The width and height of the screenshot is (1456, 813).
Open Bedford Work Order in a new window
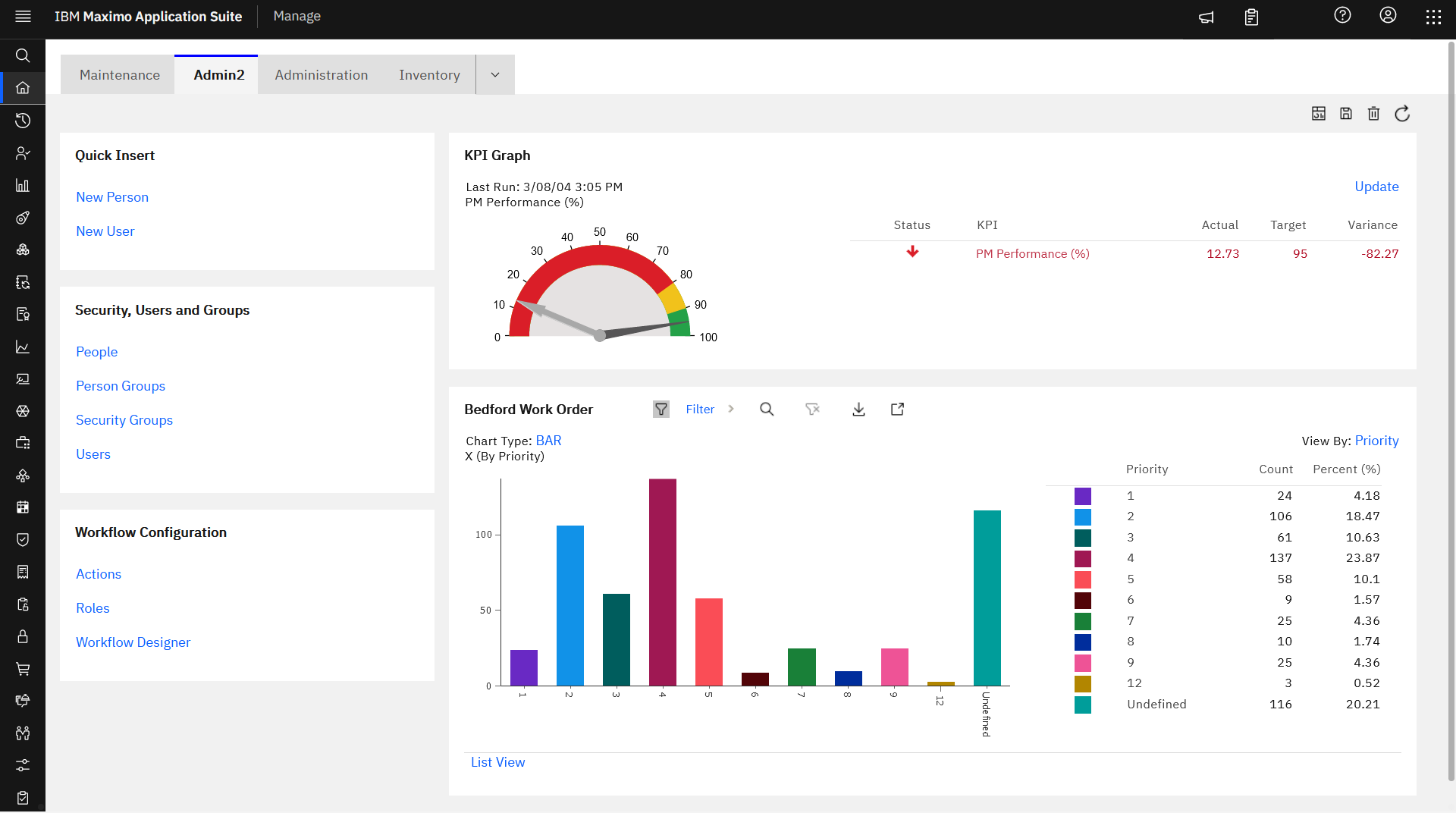point(896,409)
